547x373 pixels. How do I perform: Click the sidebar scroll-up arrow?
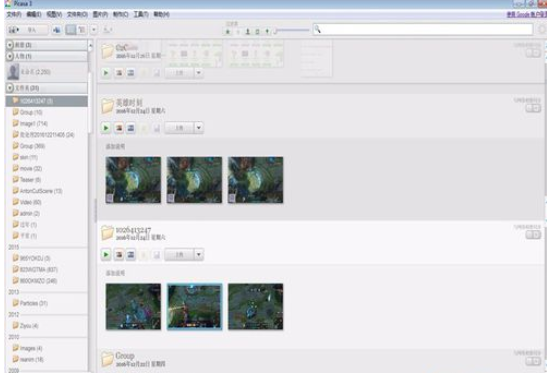(x=90, y=45)
